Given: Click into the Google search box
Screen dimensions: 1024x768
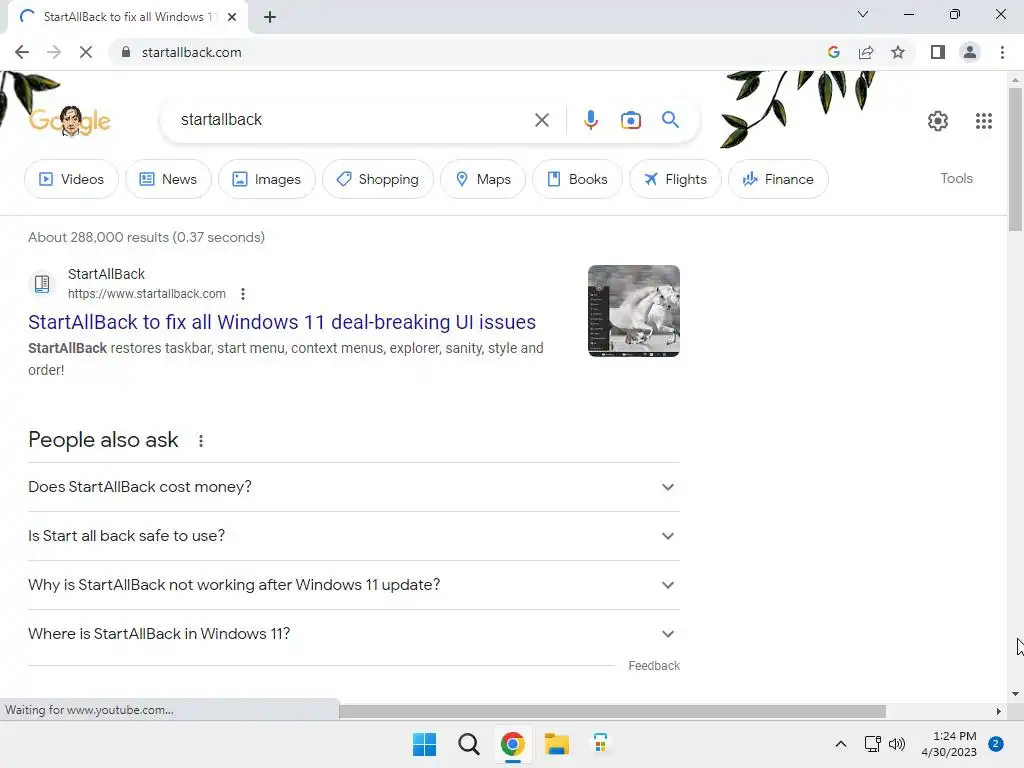Looking at the screenshot, I should (353, 120).
